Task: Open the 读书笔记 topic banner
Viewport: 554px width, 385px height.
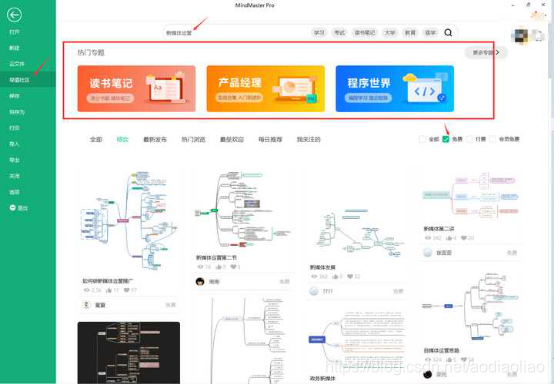Action: coord(136,89)
